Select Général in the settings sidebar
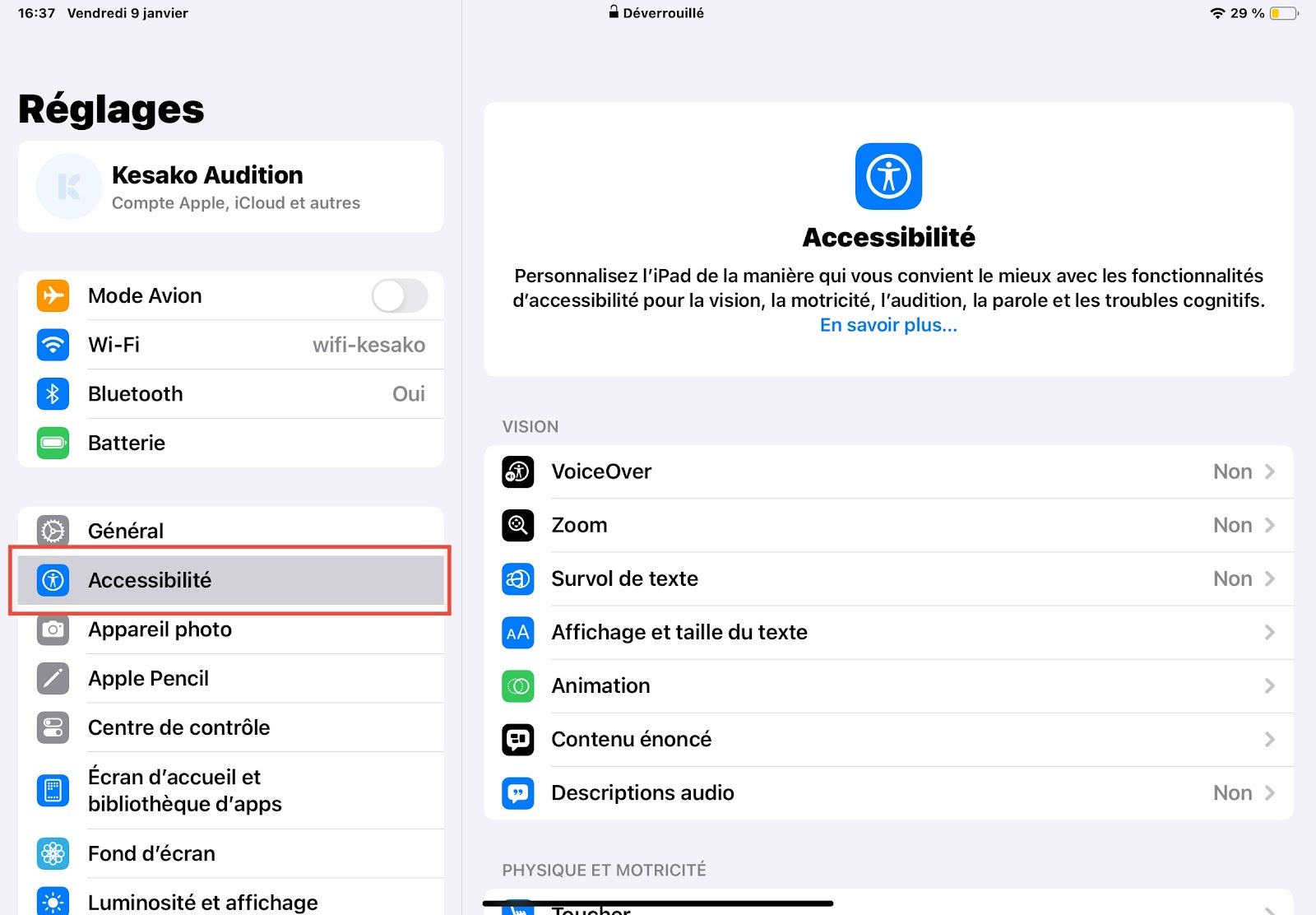This screenshot has width=1316, height=915. point(231,531)
